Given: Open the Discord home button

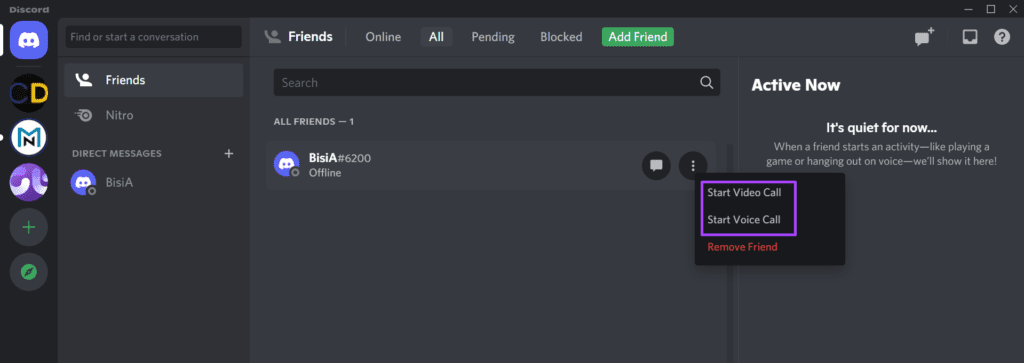Looking at the screenshot, I should pos(29,40).
